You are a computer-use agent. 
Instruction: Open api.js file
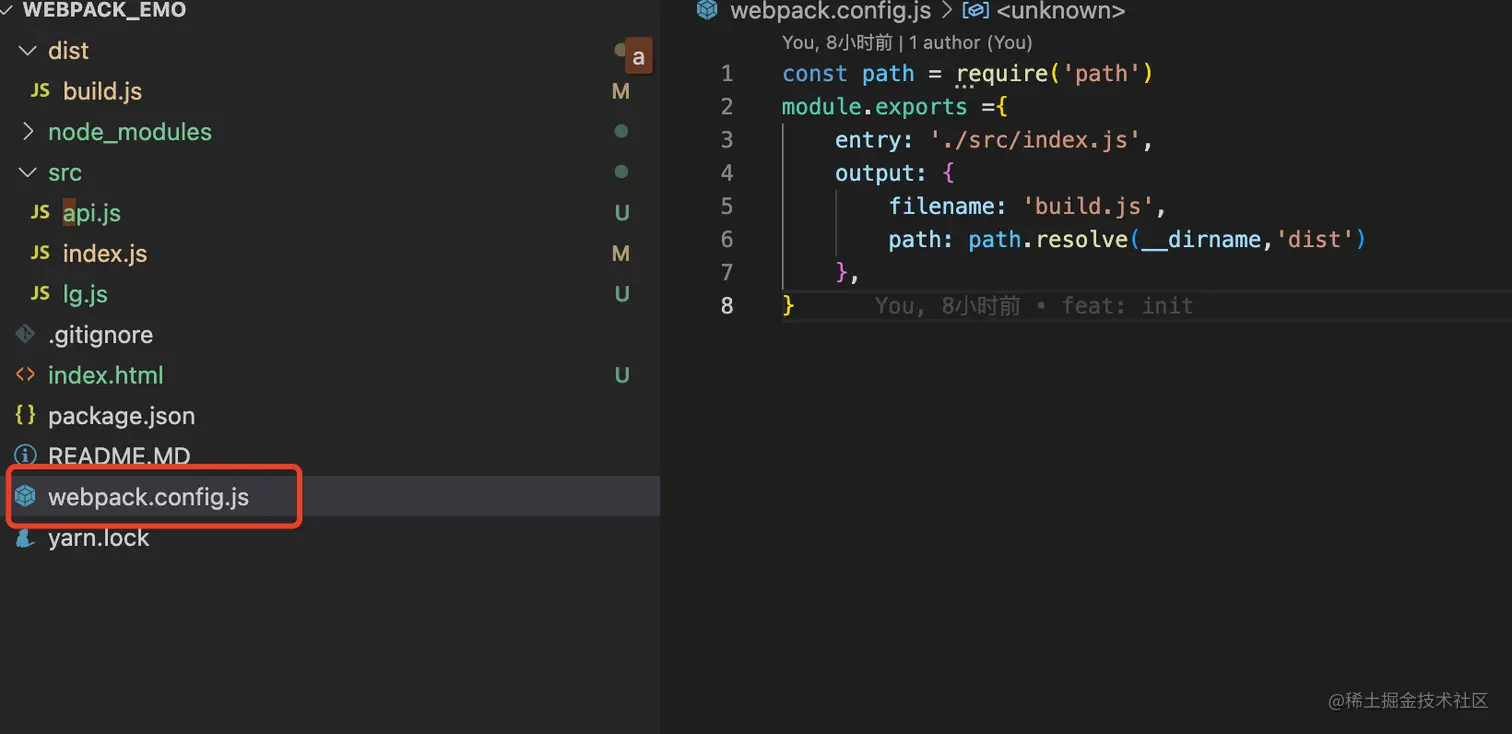click(x=92, y=213)
